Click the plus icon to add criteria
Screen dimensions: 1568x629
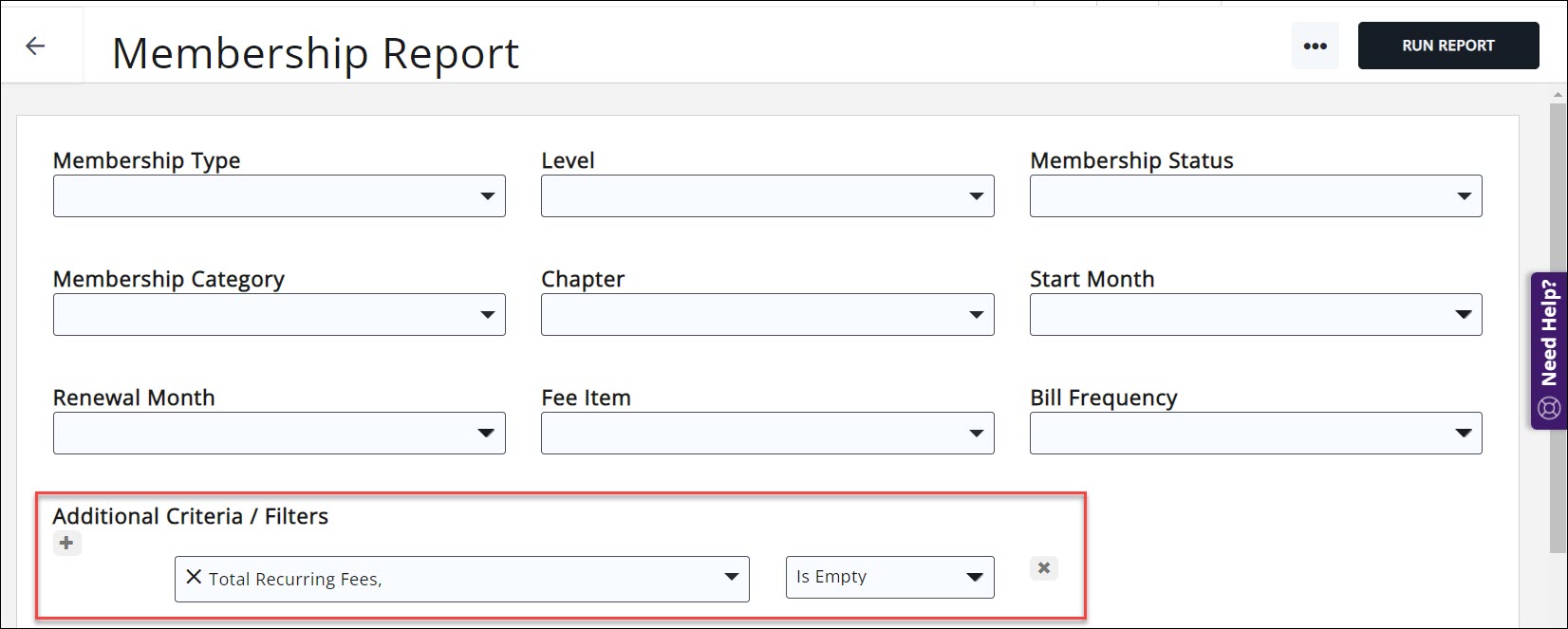click(66, 544)
